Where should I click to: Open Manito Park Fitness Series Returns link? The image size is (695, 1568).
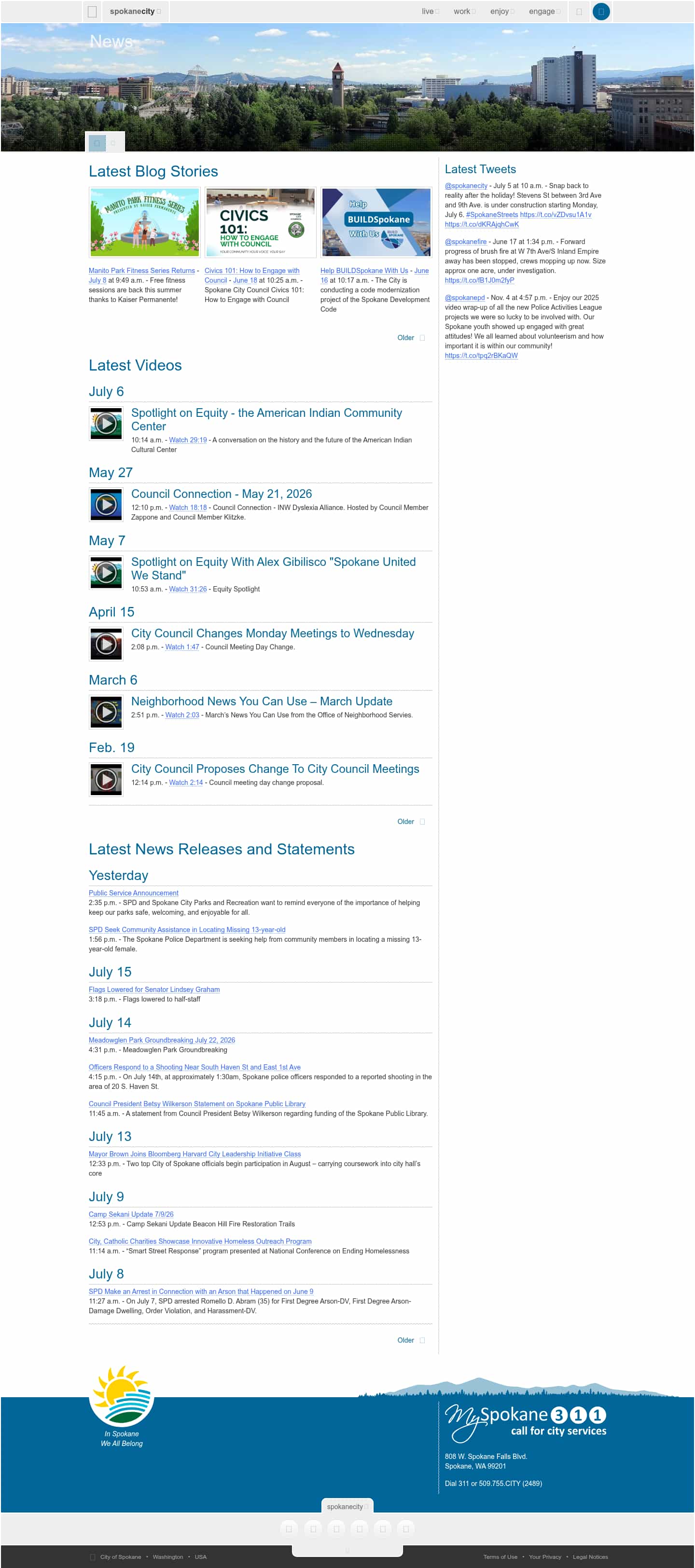click(142, 271)
